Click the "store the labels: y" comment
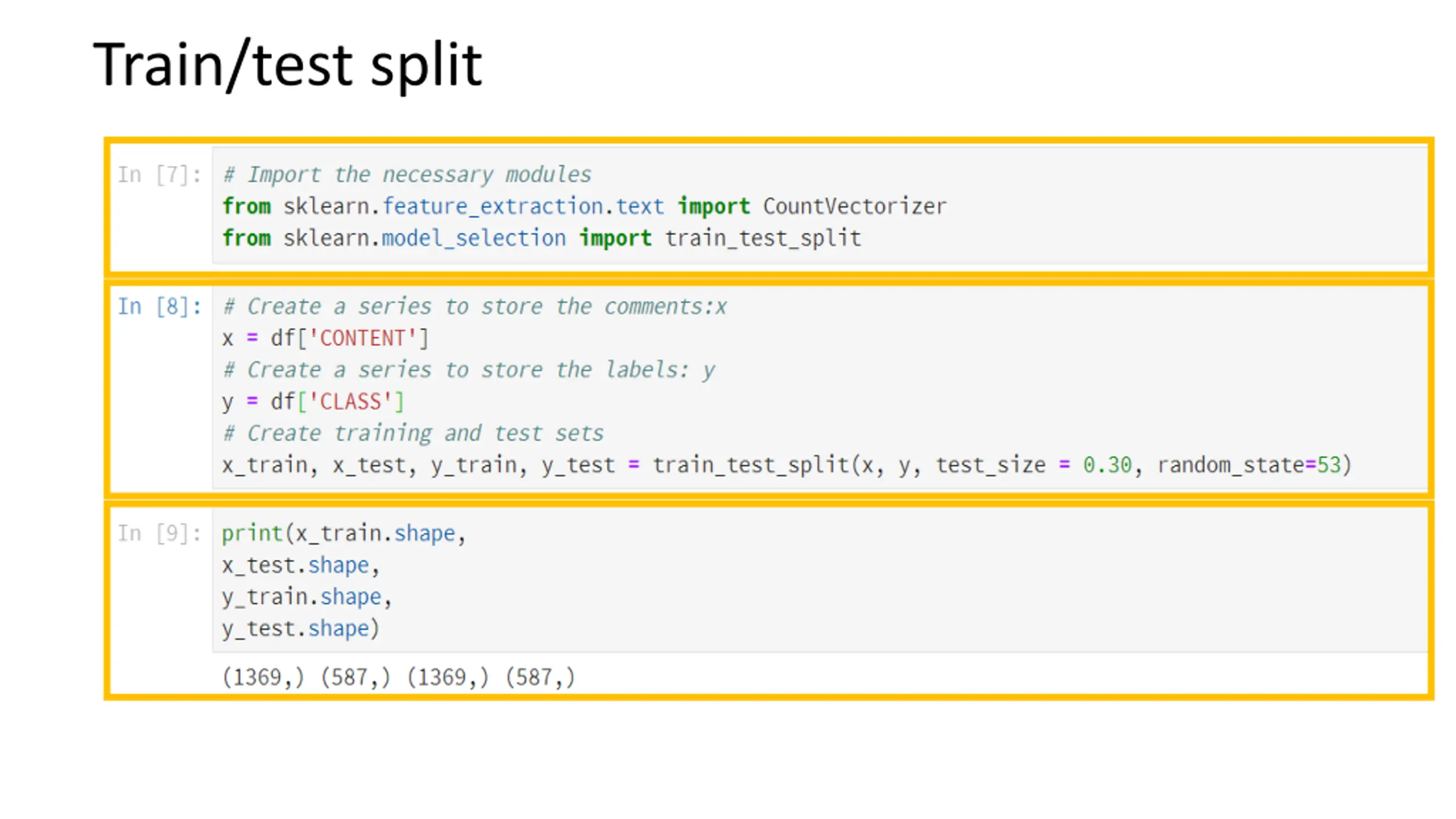 [598, 370]
